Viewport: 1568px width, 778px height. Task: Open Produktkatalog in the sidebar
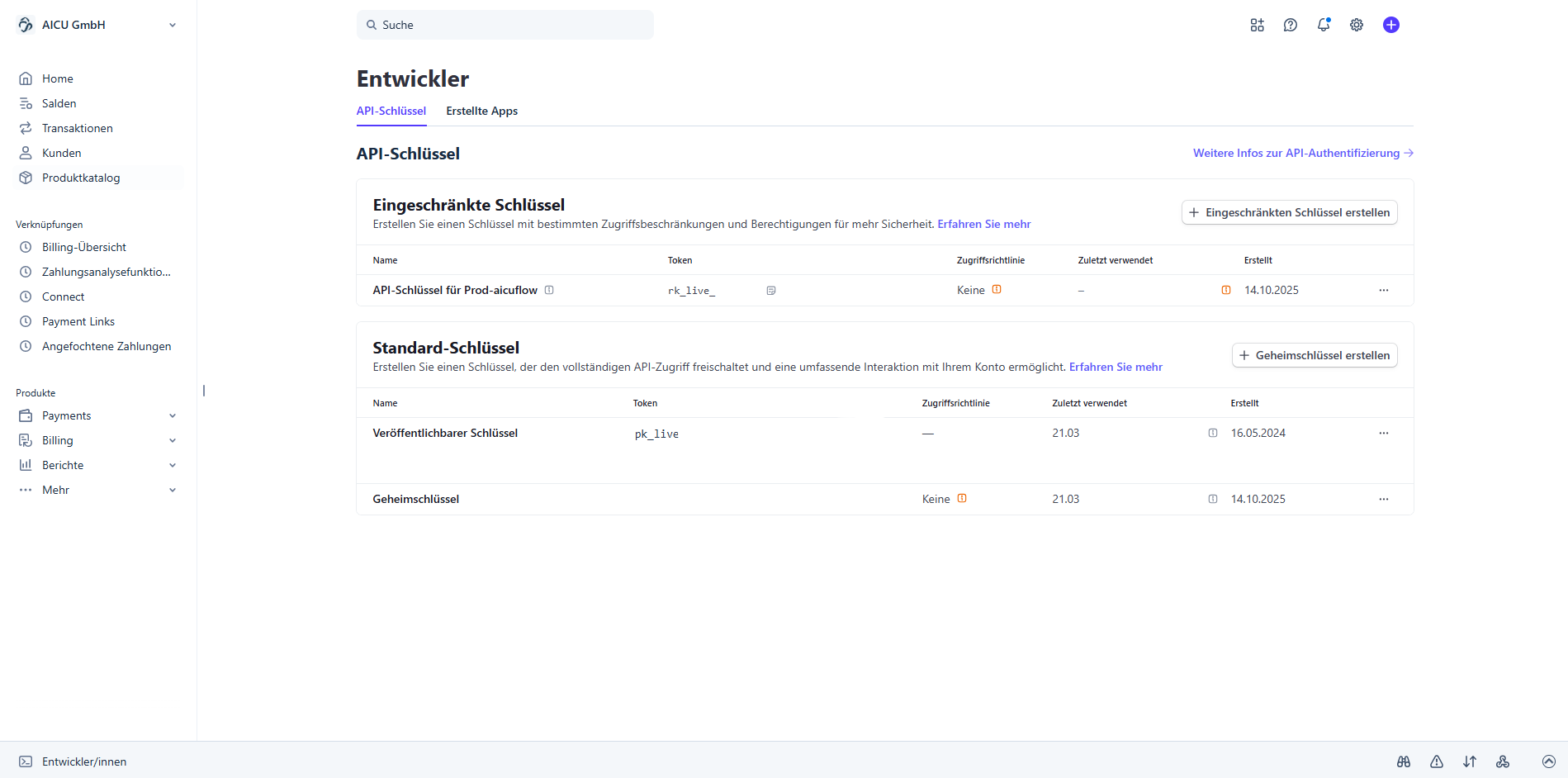pyautogui.click(x=81, y=178)
